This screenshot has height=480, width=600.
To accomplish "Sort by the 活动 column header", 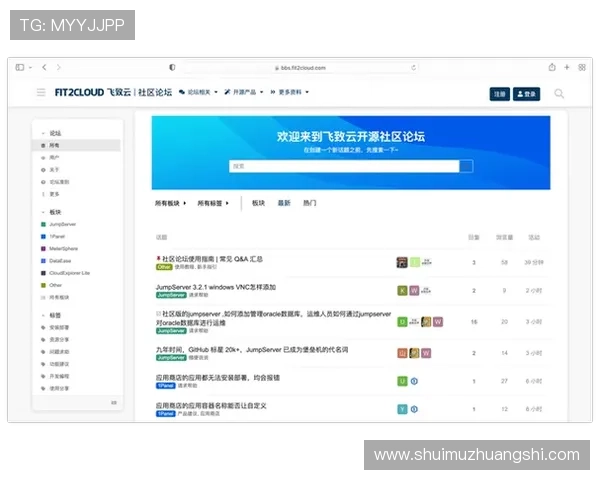I will [534, 237].
